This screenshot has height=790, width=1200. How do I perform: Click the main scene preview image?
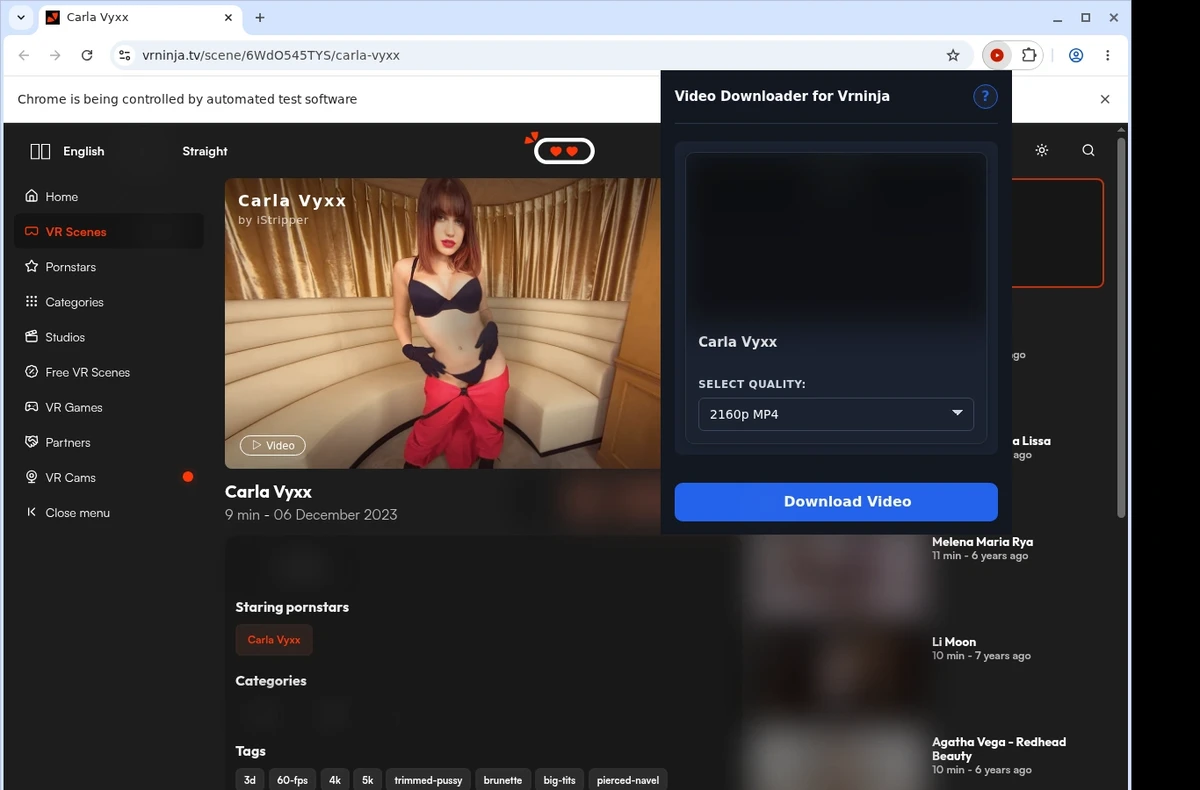pos(442,323)
